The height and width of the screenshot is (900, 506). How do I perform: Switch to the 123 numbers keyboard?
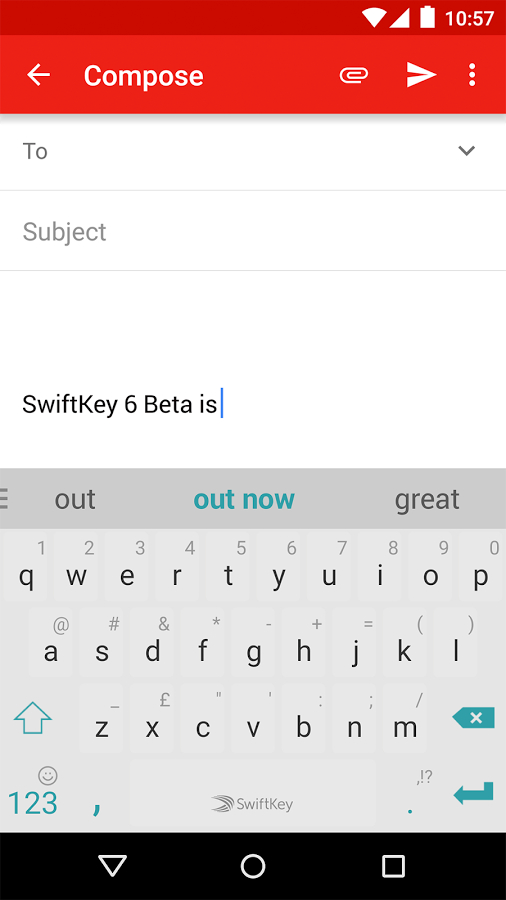[33, 802]
